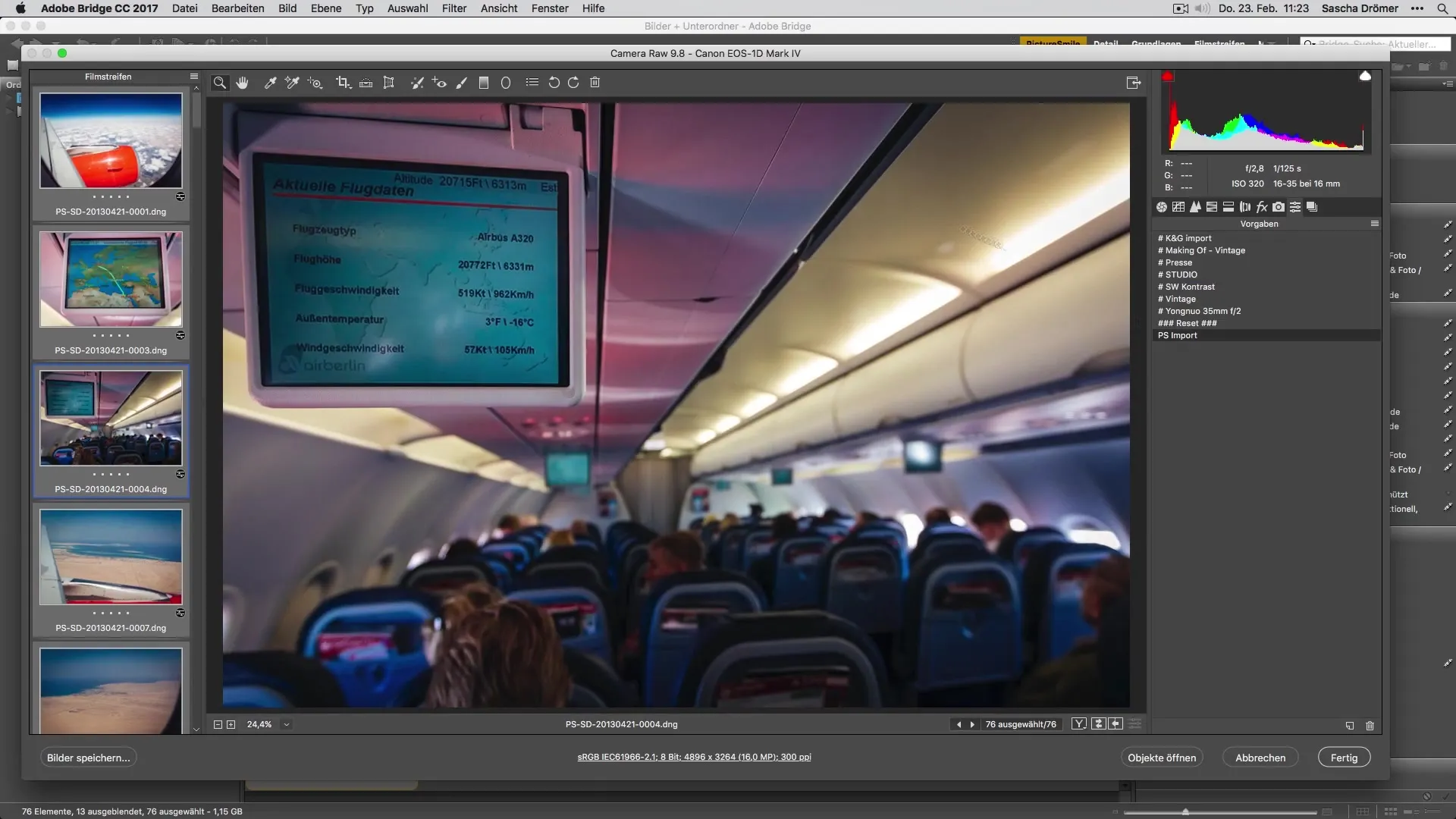Select the Radial Filter tool
This screenshot has width=1456, height=819.
pos(506,83)
